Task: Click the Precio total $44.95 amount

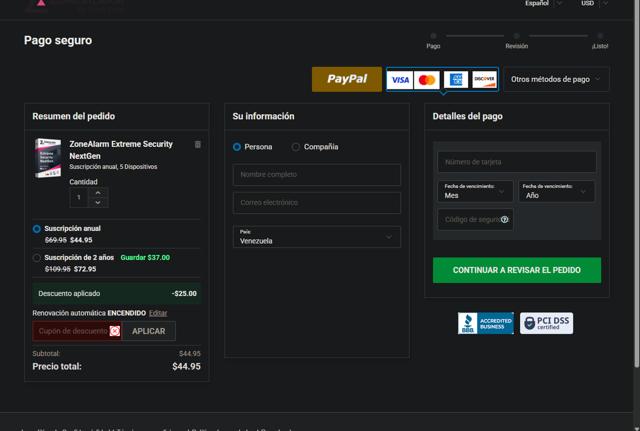Action: (186, 367)
